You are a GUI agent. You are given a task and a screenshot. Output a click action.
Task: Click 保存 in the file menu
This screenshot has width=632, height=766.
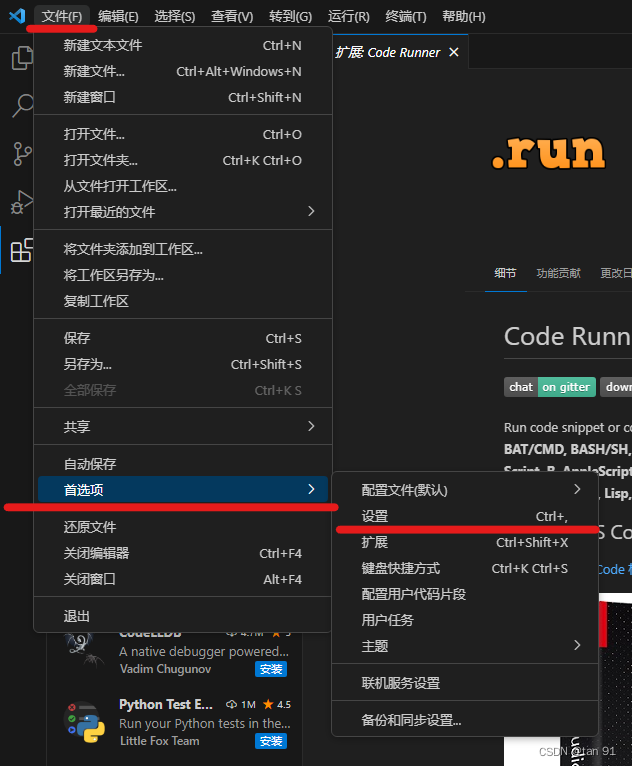pyautogui.click(x=183, y=338)
